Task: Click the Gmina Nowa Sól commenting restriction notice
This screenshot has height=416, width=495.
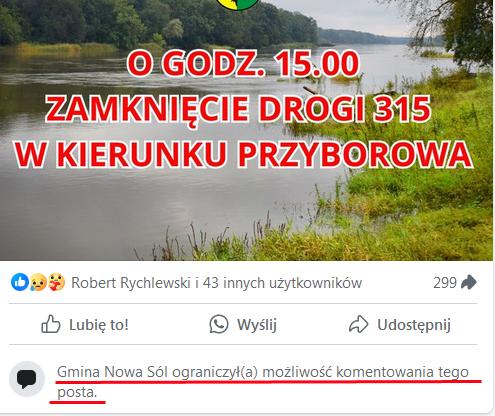Action: (263, 382)
